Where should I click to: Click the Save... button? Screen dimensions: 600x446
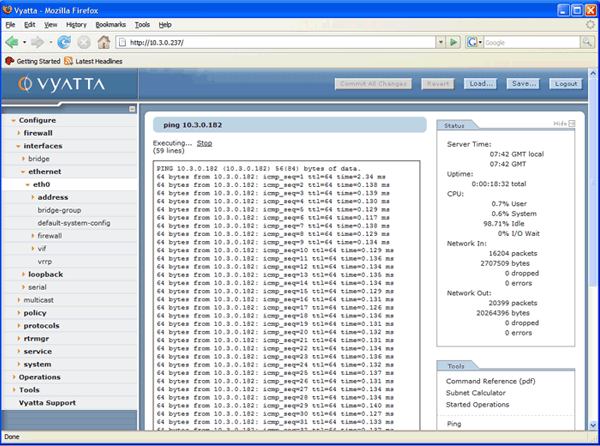(523, 84)
